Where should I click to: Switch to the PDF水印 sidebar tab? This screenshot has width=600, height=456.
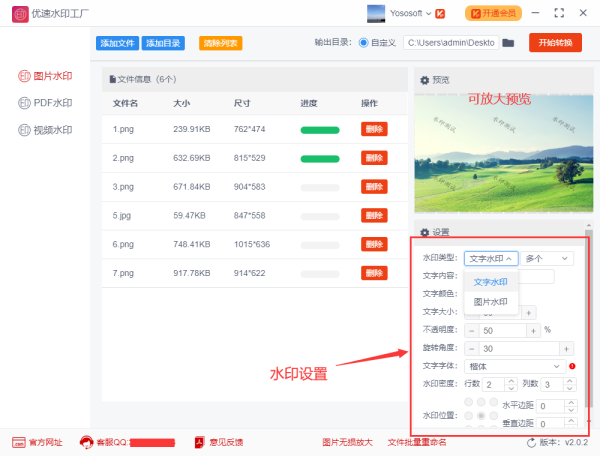44,103
